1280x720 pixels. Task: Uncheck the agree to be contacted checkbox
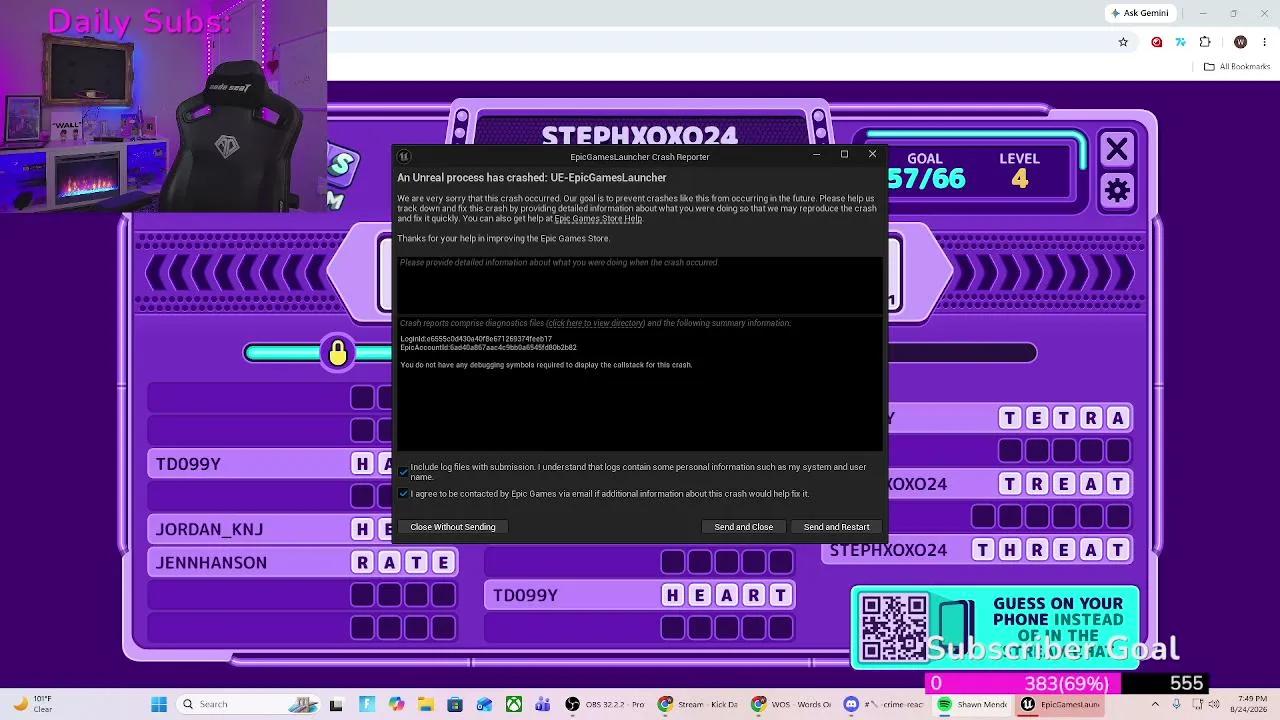click(x=404, y=494)
